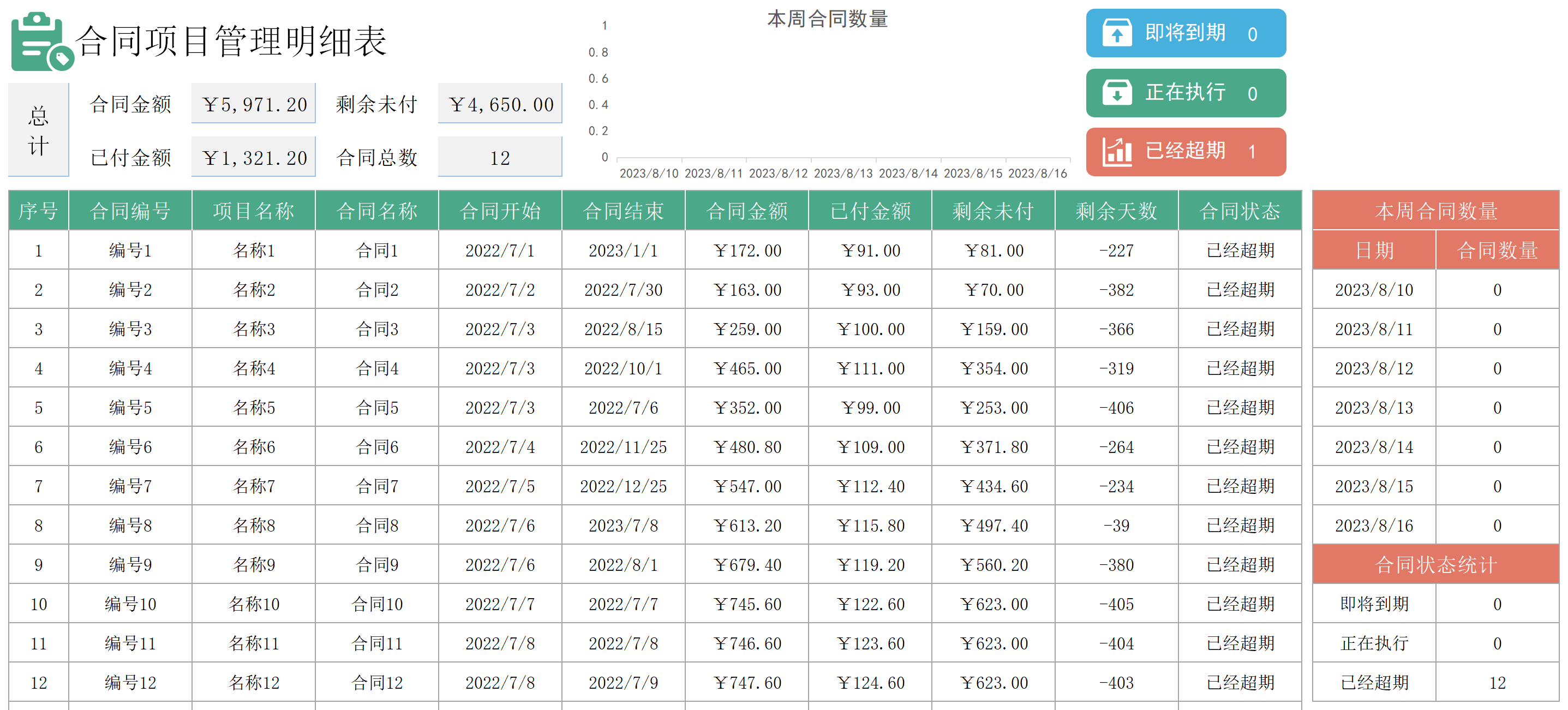This screenshot has height=710, width=1568.
Task: Select the 已付金额 total value cell
Action: pyautogui.click(x=253, y=158)
